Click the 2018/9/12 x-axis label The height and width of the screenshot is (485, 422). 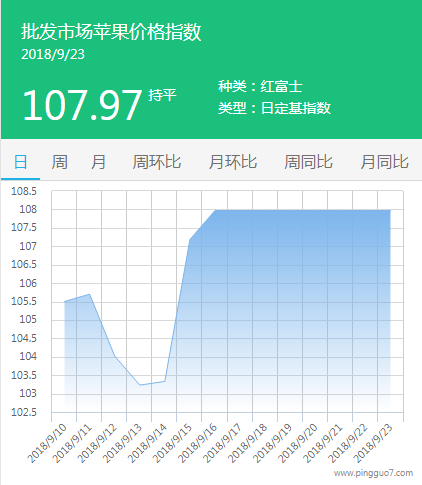click(x=97, y=443)
